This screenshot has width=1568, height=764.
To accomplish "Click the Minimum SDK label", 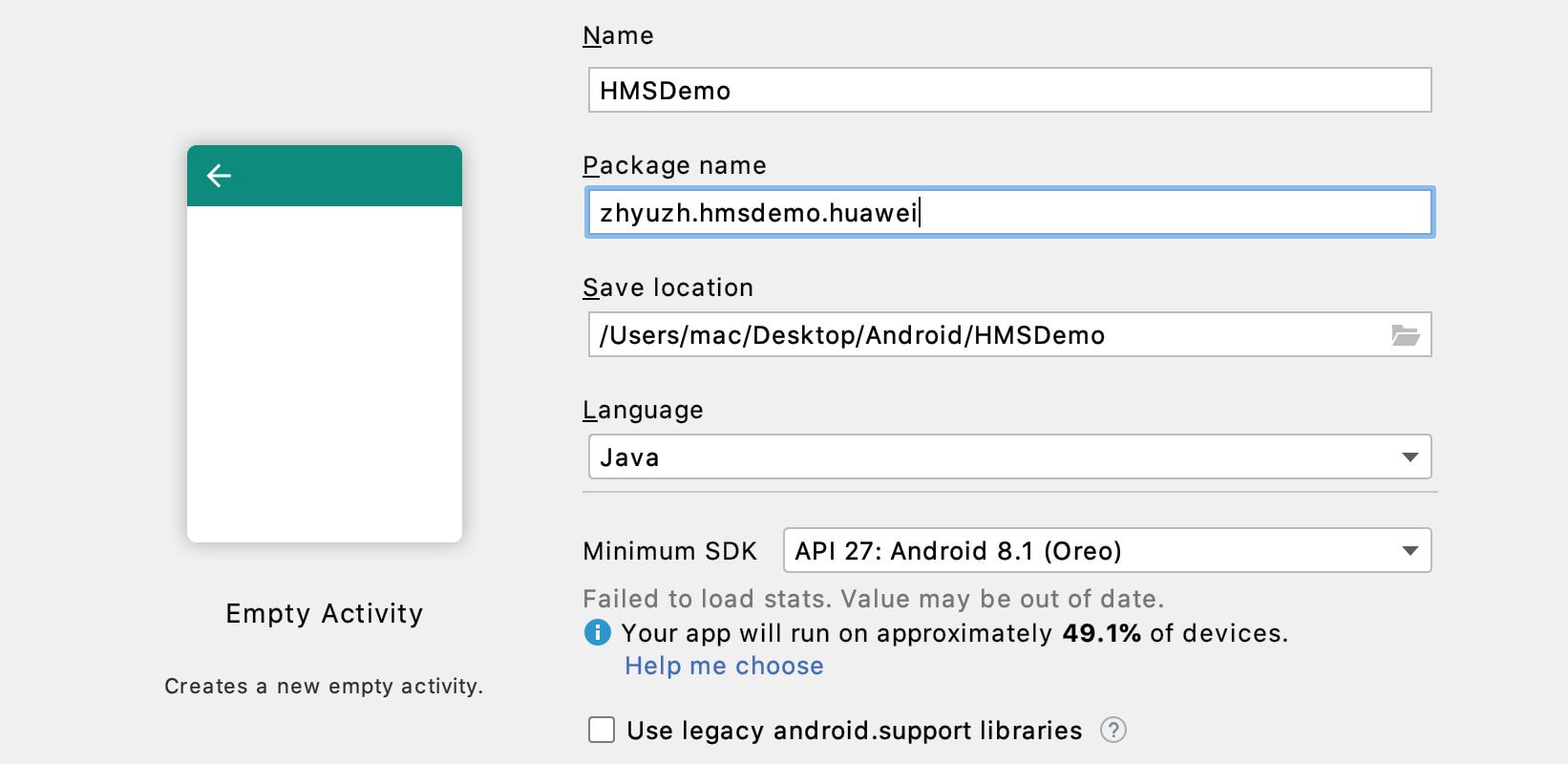I will click(669, 552).
